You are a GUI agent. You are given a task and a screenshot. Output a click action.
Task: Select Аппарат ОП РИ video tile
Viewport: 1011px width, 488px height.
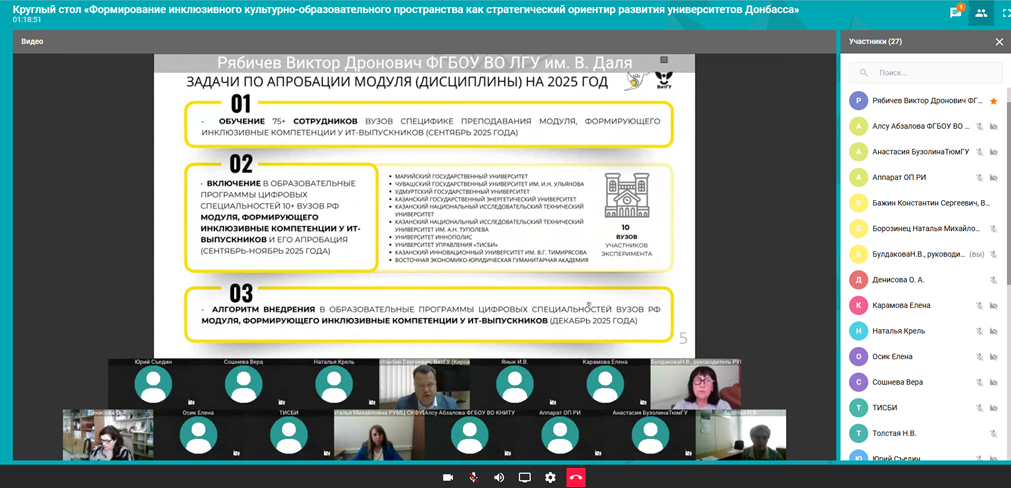(x=560, y=434)
